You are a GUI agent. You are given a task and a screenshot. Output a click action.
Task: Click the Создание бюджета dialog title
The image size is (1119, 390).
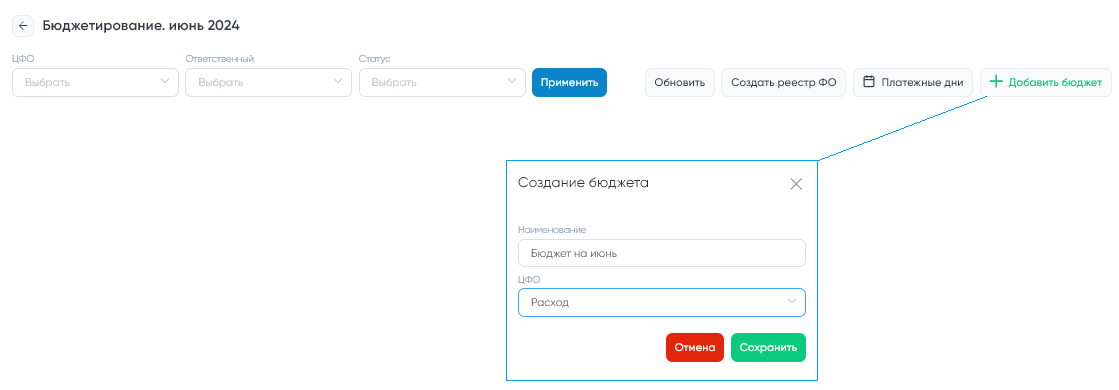coord(583,183)
